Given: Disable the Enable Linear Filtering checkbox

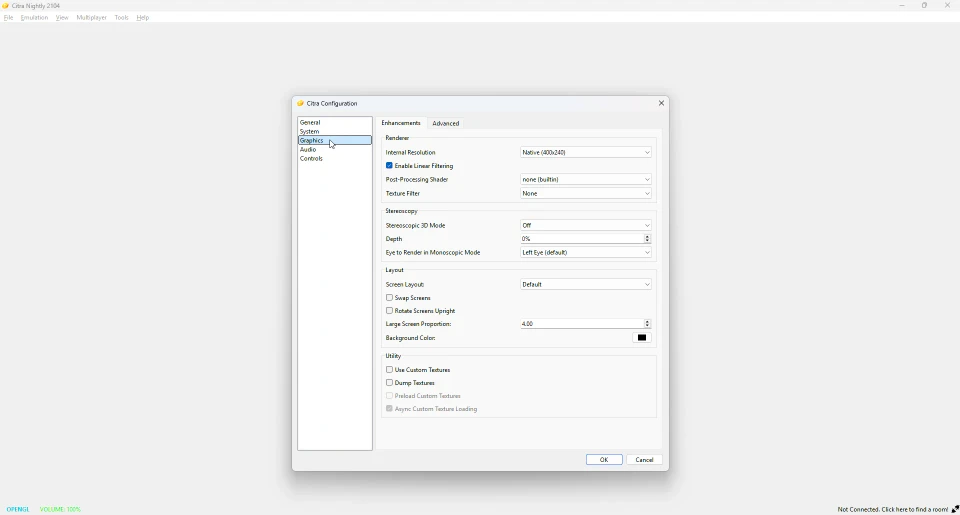Looking at the screenshot, I should pyautogui.click(x=389, y=166).
